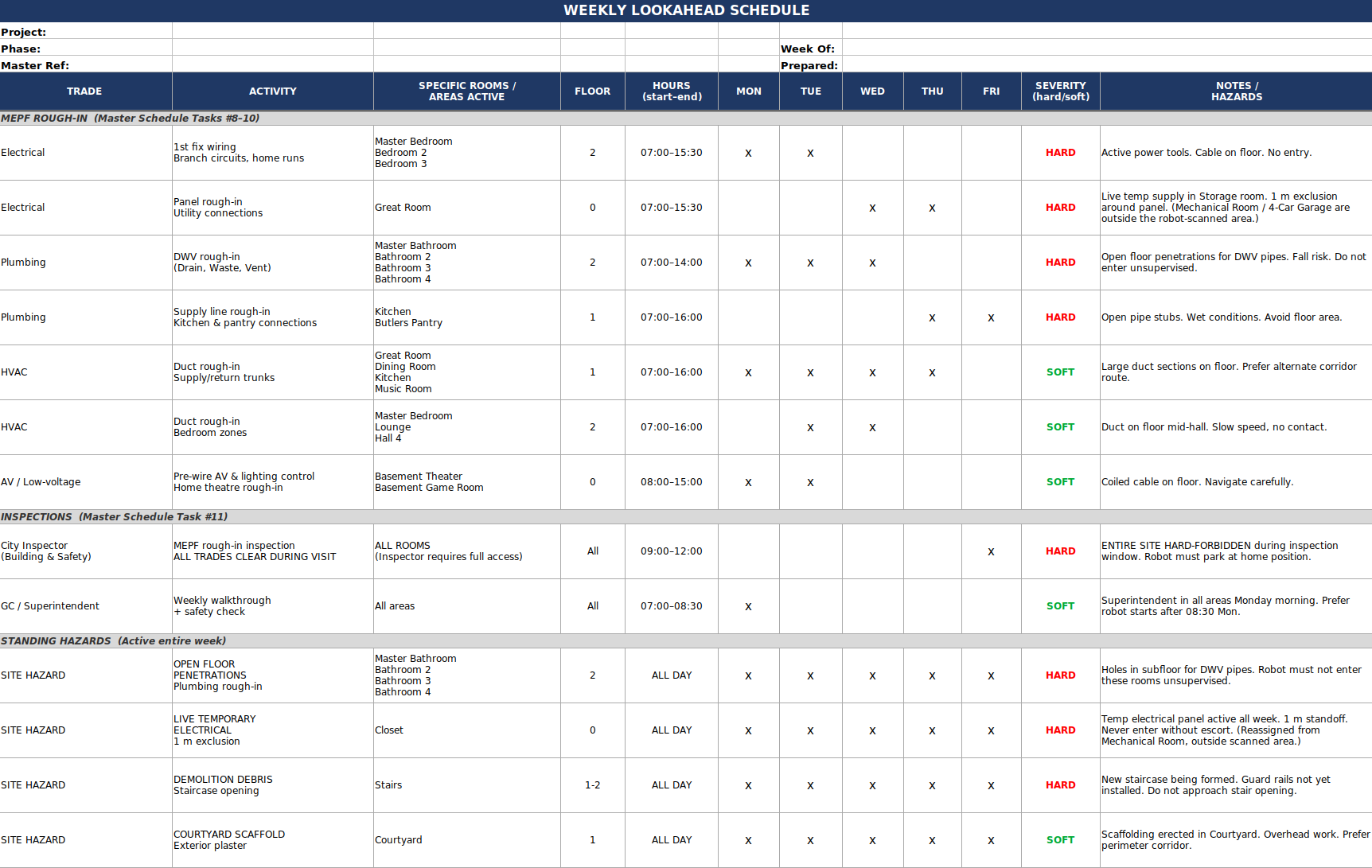1372x868 pixels.
Task: Select 'COURTYARD SCAFFOLD' activity cell
Action: coord(273,840)
